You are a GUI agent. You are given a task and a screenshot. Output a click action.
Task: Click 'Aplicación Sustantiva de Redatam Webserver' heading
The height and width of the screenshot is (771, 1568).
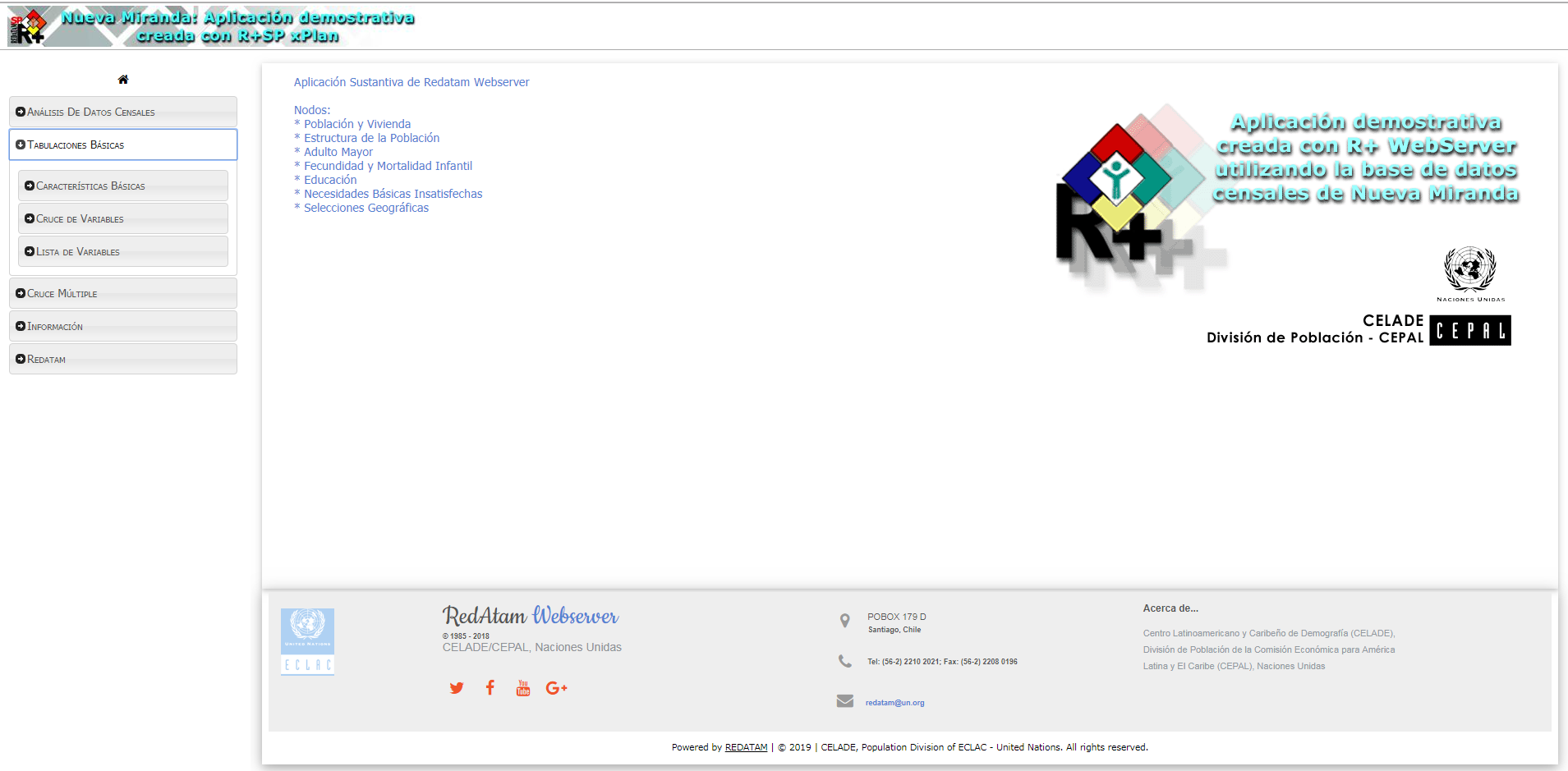tap(412, 82)
